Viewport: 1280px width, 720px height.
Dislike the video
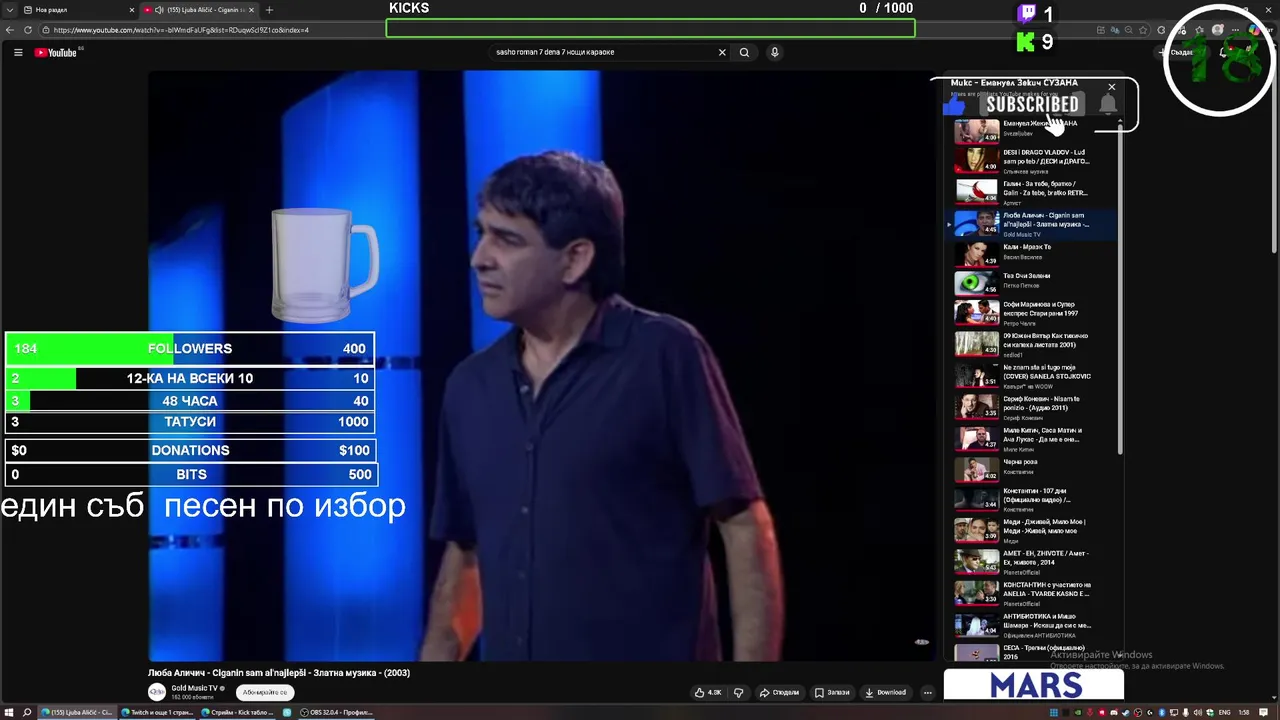[x=739, y=692]
